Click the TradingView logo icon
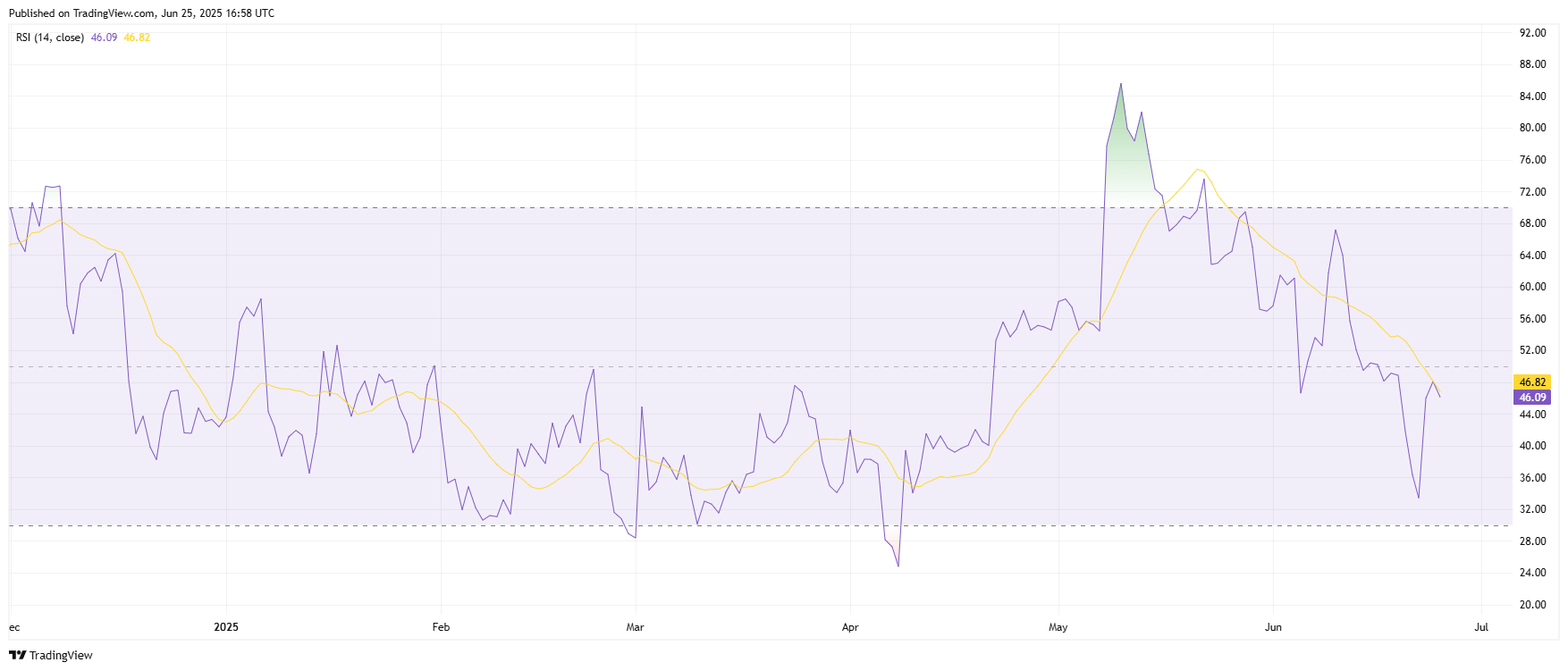The image size is (1568, 671). click(x=17, y=655)
